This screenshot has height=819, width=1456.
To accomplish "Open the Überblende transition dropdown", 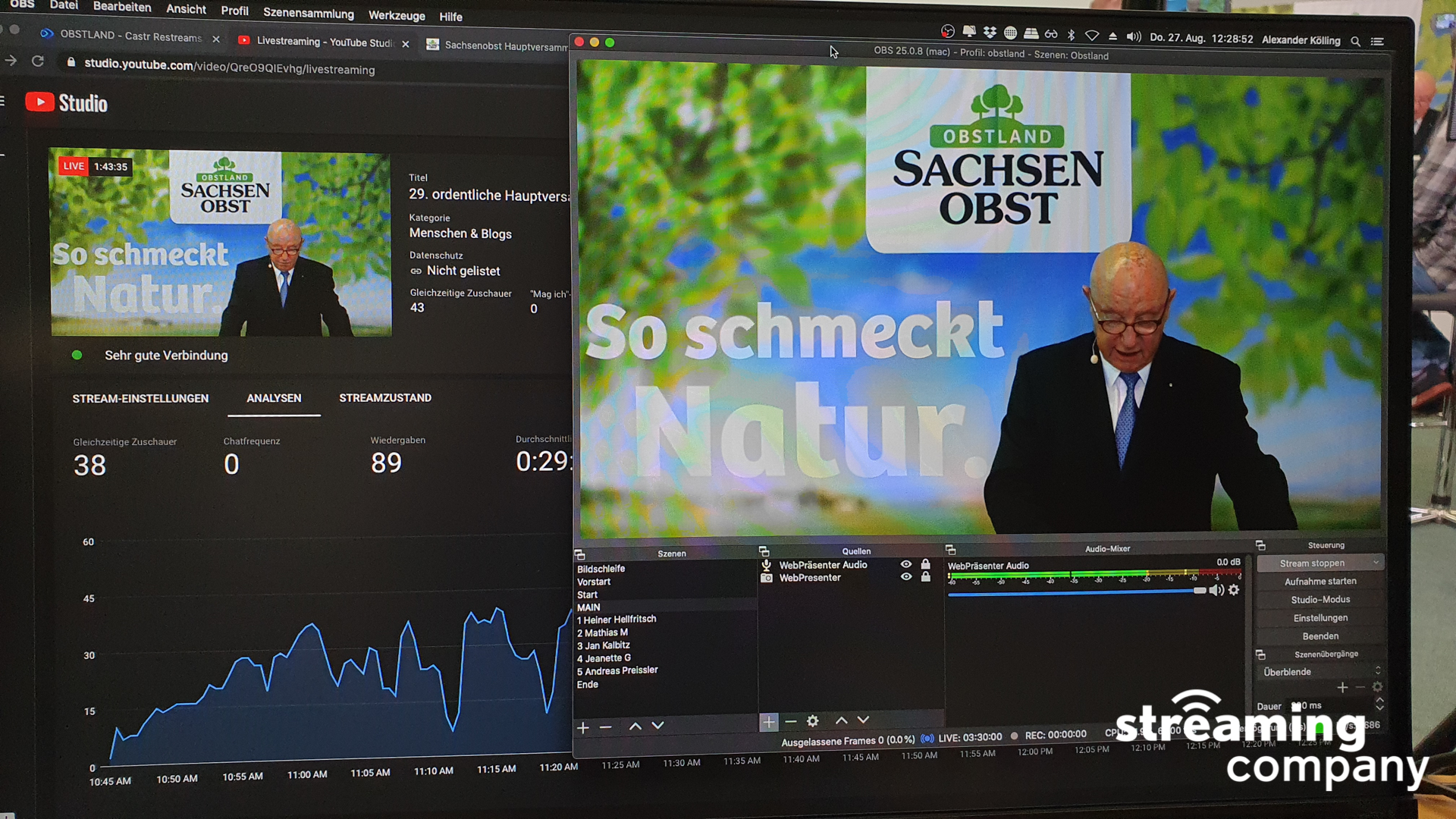I will [1319, 672].
